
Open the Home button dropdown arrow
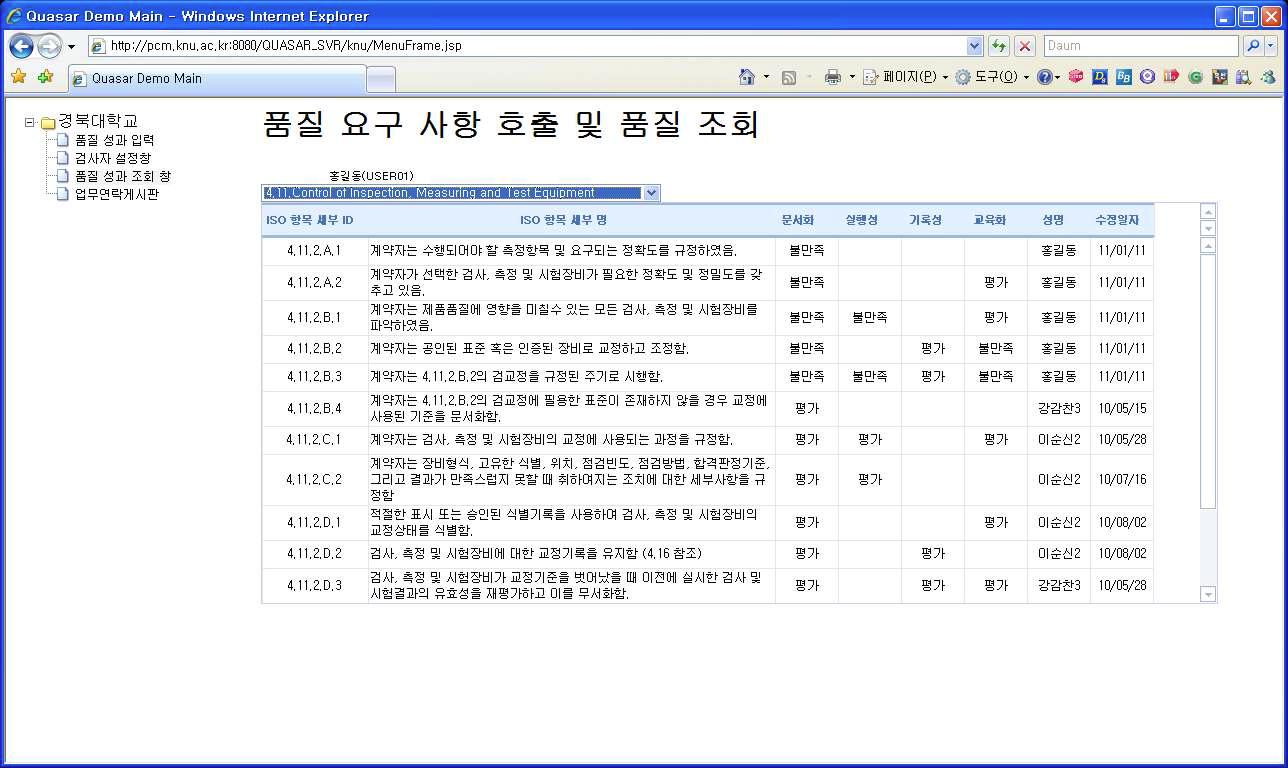click(767, 77)
